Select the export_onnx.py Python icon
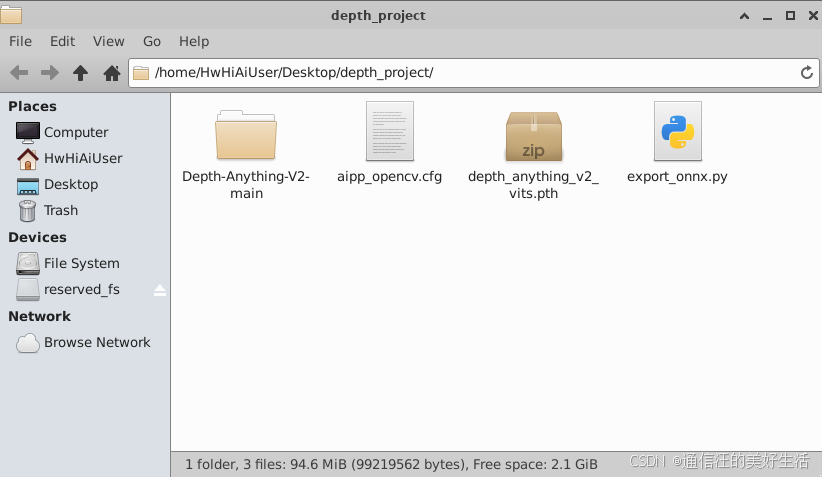The width and height of the screenshot is (822, 477). tap(677, 131)
